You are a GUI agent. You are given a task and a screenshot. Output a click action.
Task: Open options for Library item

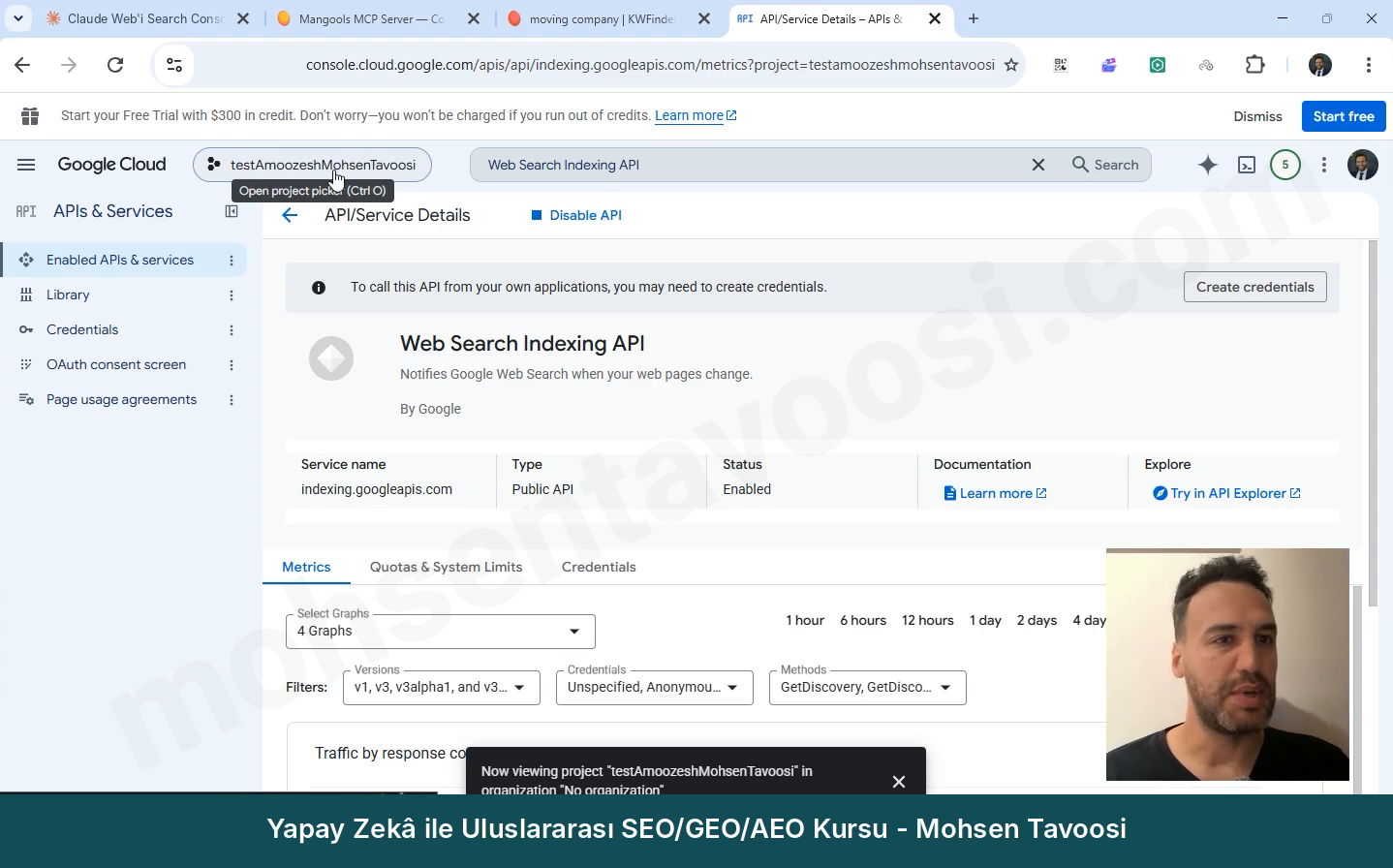[x=232, y=295]
